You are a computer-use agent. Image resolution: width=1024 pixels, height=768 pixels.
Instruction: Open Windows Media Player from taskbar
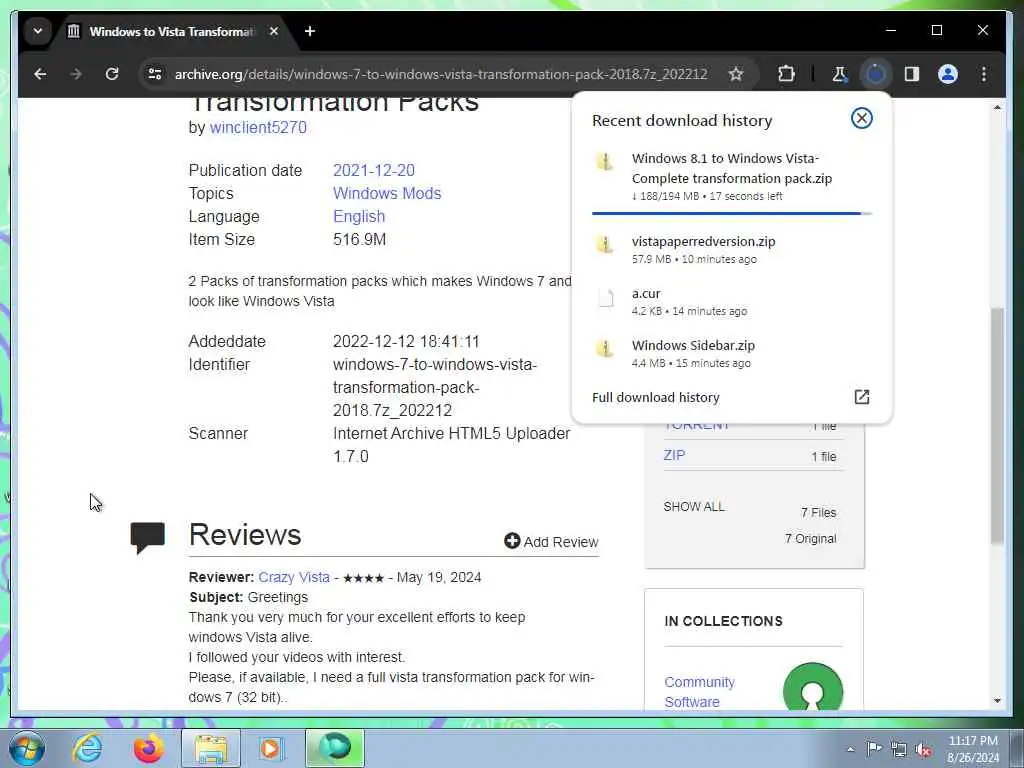pyautogui.click(x=270, y=748)
